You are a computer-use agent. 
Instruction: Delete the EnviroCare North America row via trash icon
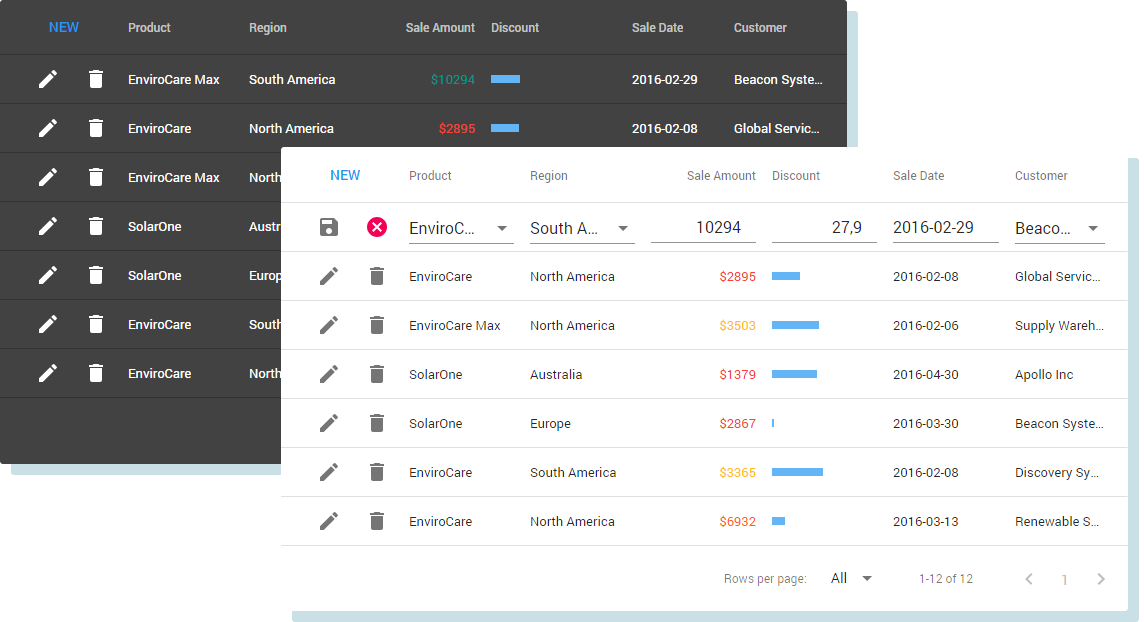(377, 276)
